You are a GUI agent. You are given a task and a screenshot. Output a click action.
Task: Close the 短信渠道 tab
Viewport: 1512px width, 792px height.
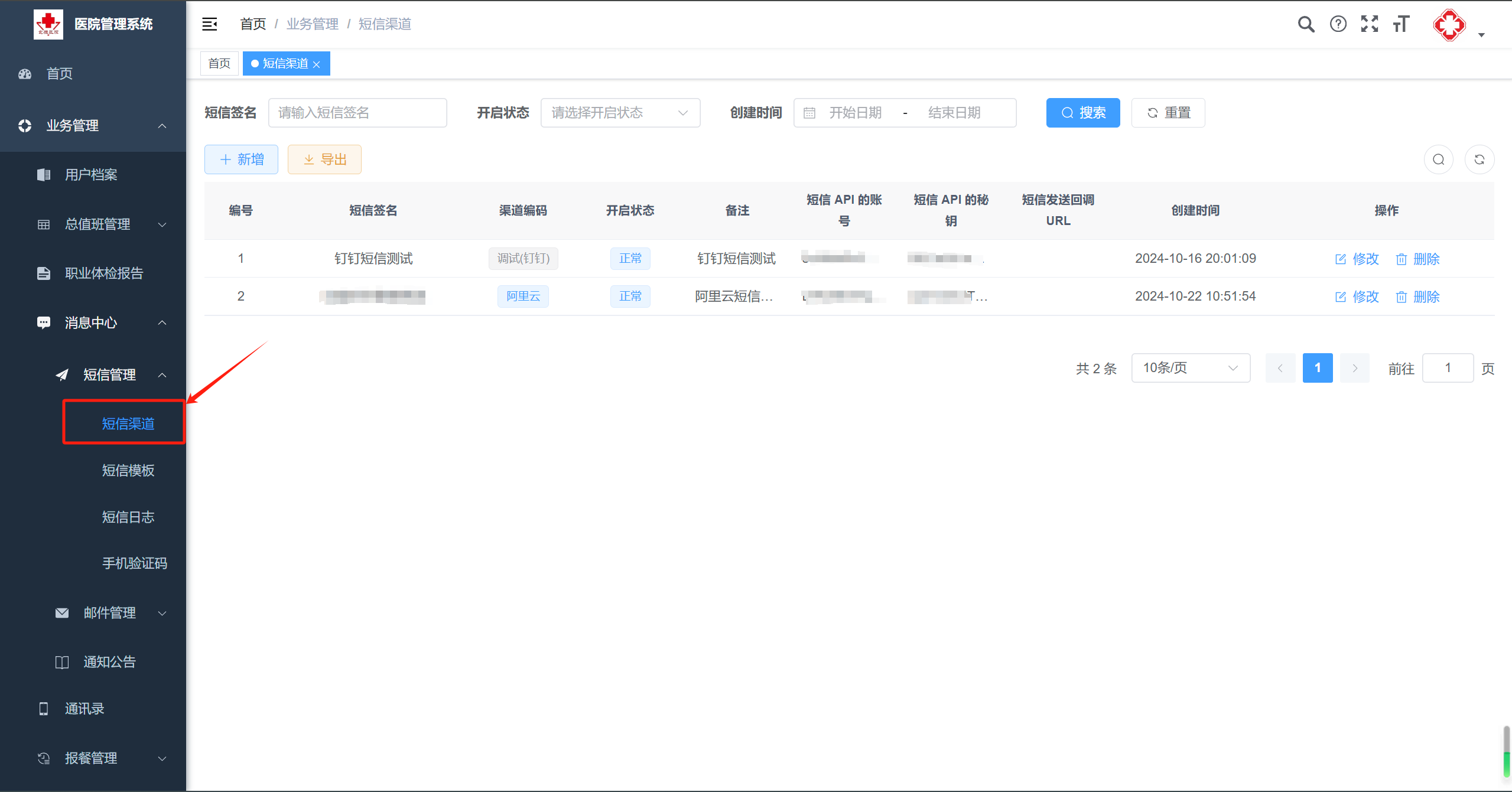(x=317, y=64)
